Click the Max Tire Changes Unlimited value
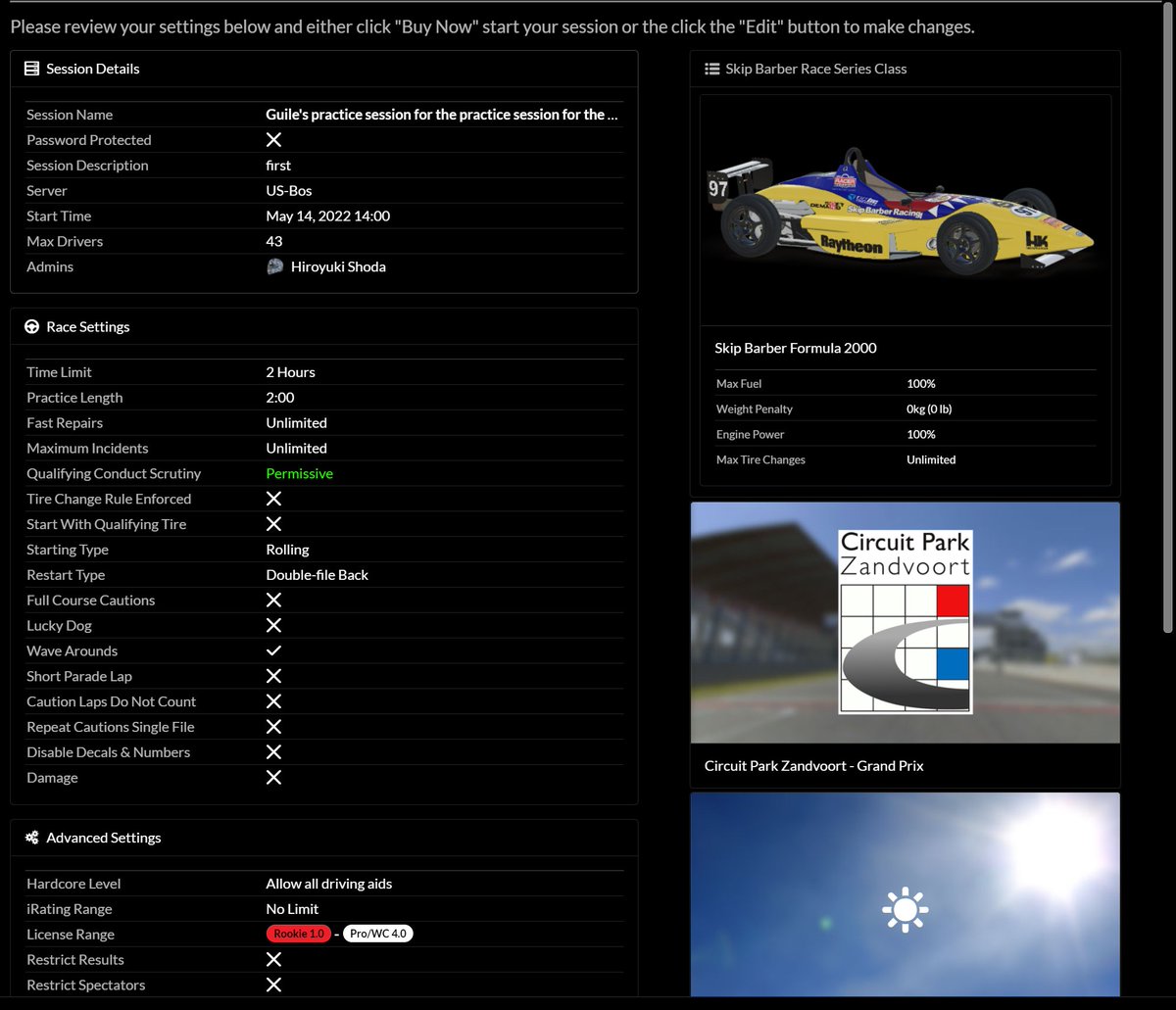Screen dimensions: 1176x1010 pos(931,460)
